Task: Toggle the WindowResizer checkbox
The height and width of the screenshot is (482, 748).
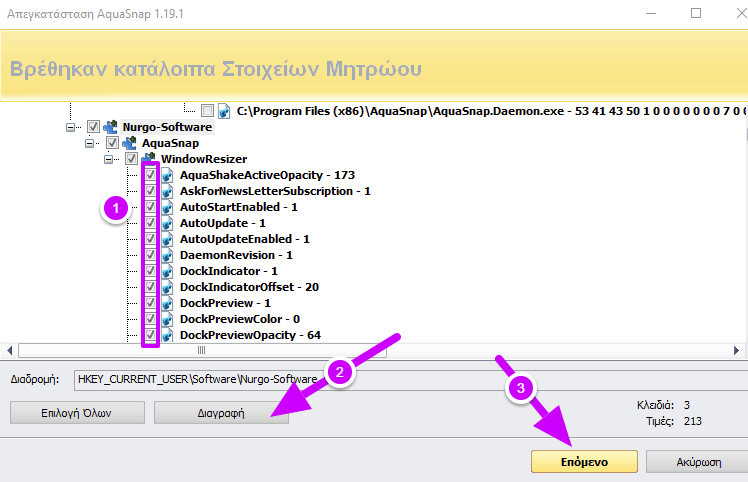Action: 131,159
